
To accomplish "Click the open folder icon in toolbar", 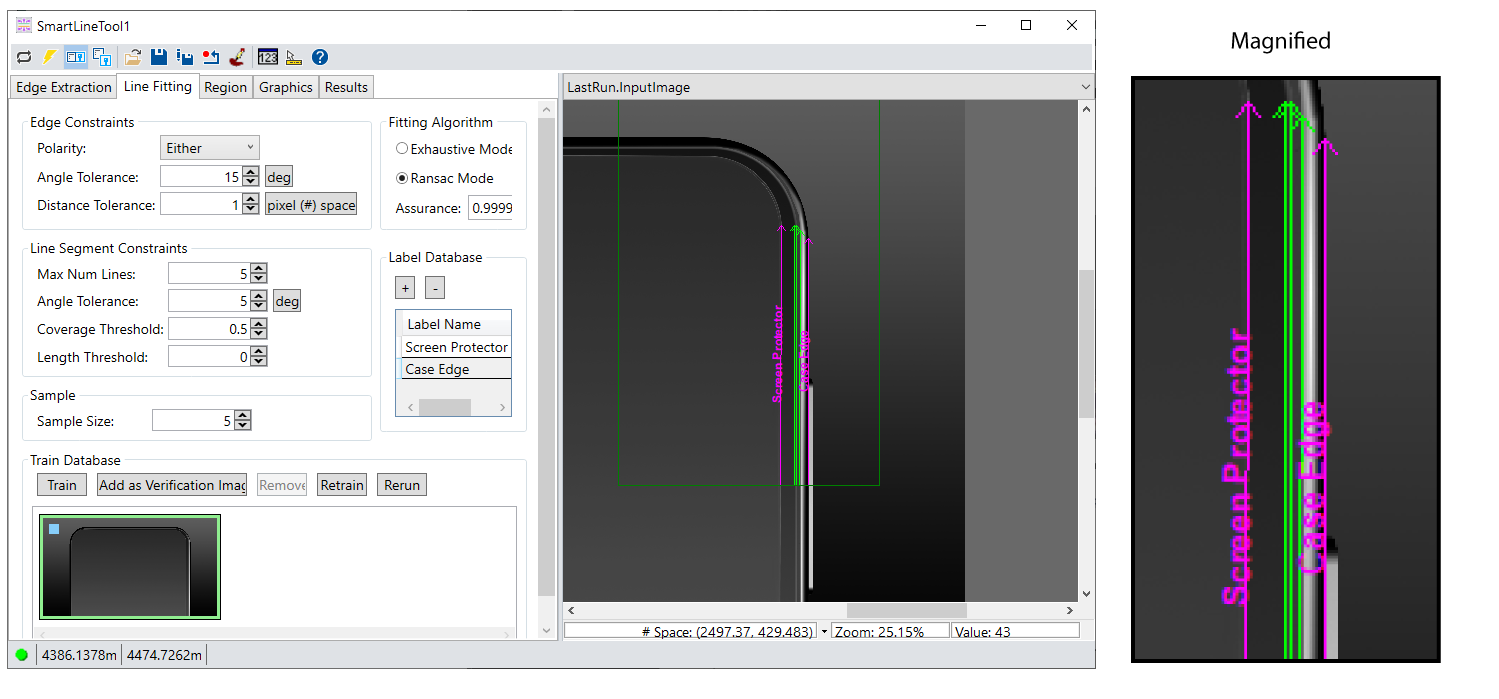I will (133, 57).
